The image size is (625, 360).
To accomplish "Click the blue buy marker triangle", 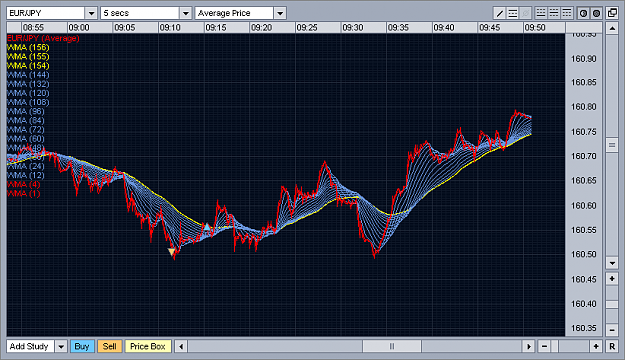I will pos(206,227).
